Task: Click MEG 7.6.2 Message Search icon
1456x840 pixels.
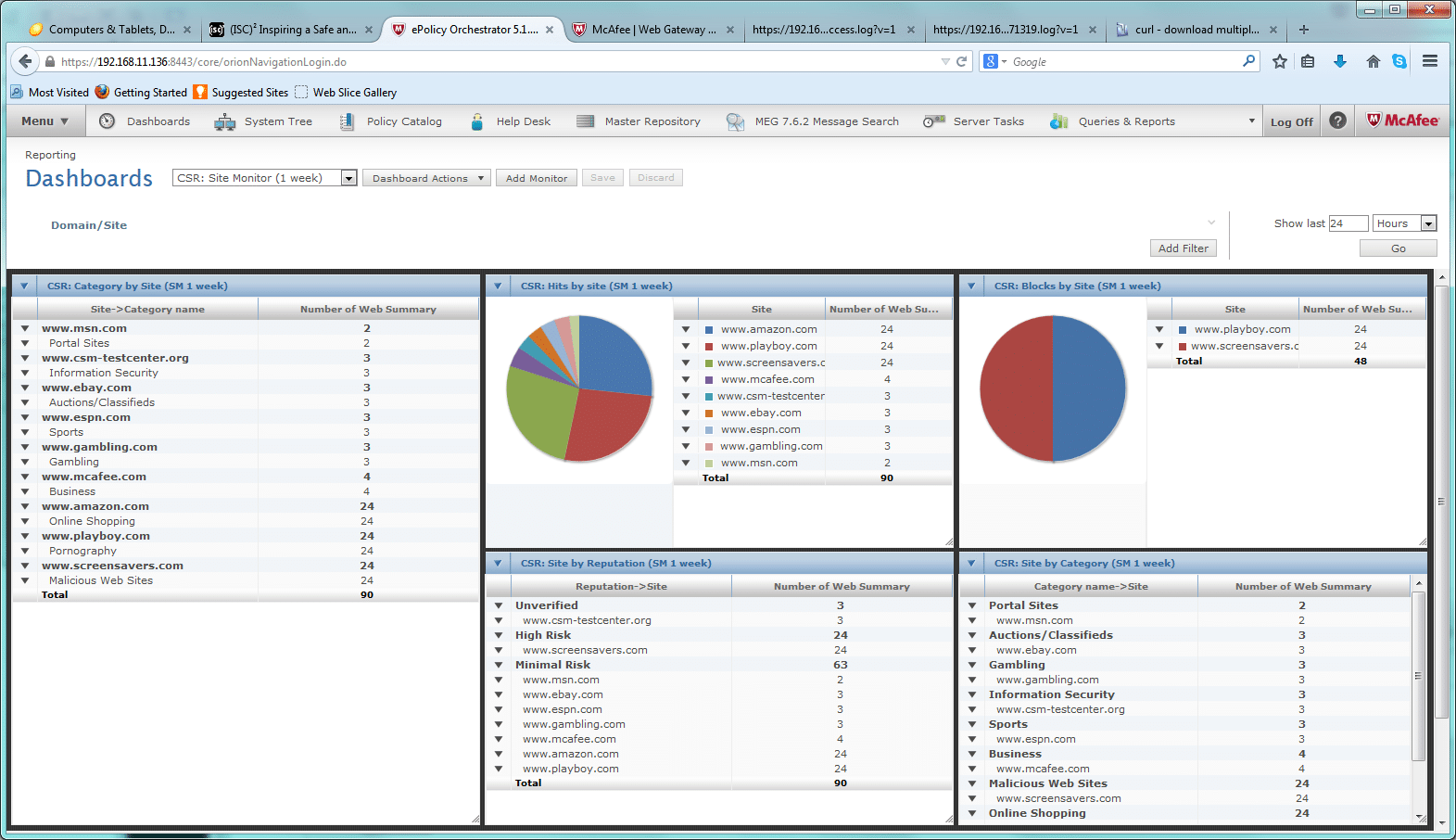Action: 735,121
